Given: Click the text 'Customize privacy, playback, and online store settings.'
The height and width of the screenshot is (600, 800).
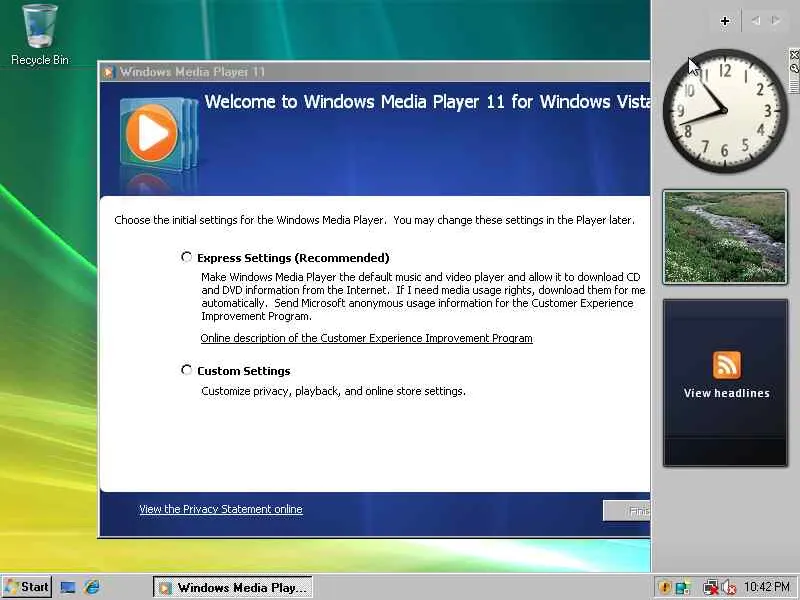Looking at the screenshot, I should pyautogui.click(x=334, y=391).
